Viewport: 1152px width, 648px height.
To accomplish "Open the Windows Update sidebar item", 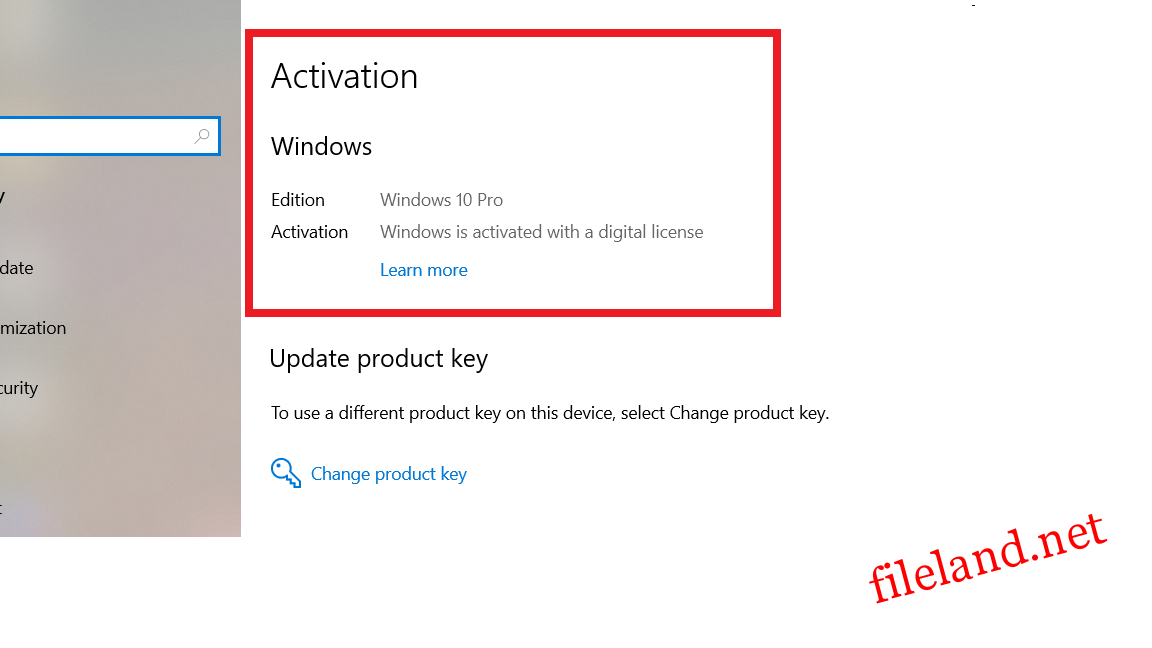I will click(17, 268).
